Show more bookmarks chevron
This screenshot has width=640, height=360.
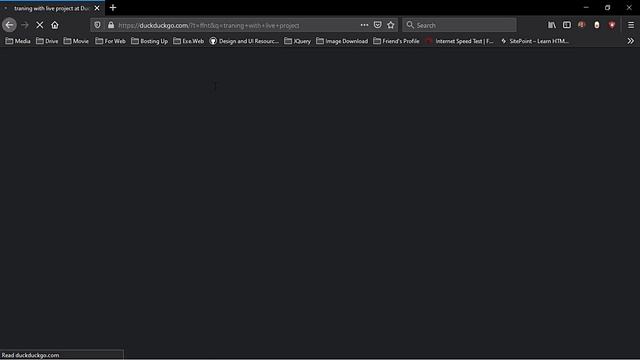(631, 41)
